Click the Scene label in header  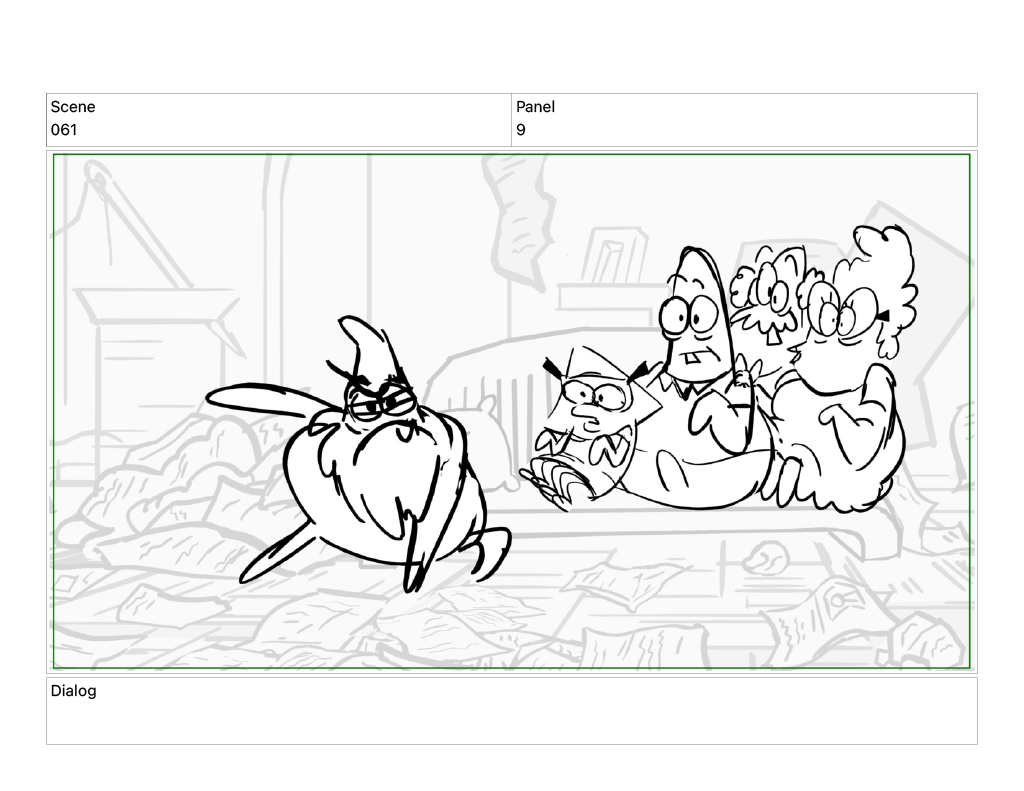pyautogui.click(x=73, y=107)
